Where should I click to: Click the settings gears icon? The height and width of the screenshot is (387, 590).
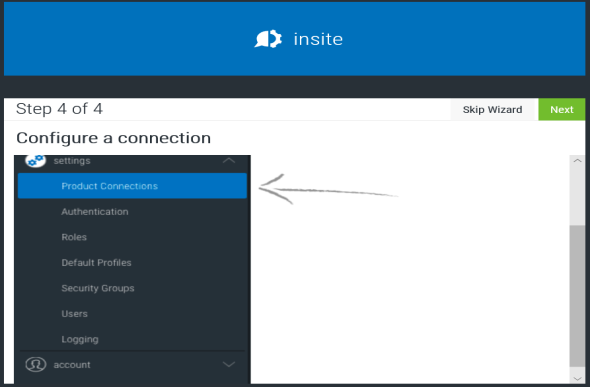pos(36,161)
